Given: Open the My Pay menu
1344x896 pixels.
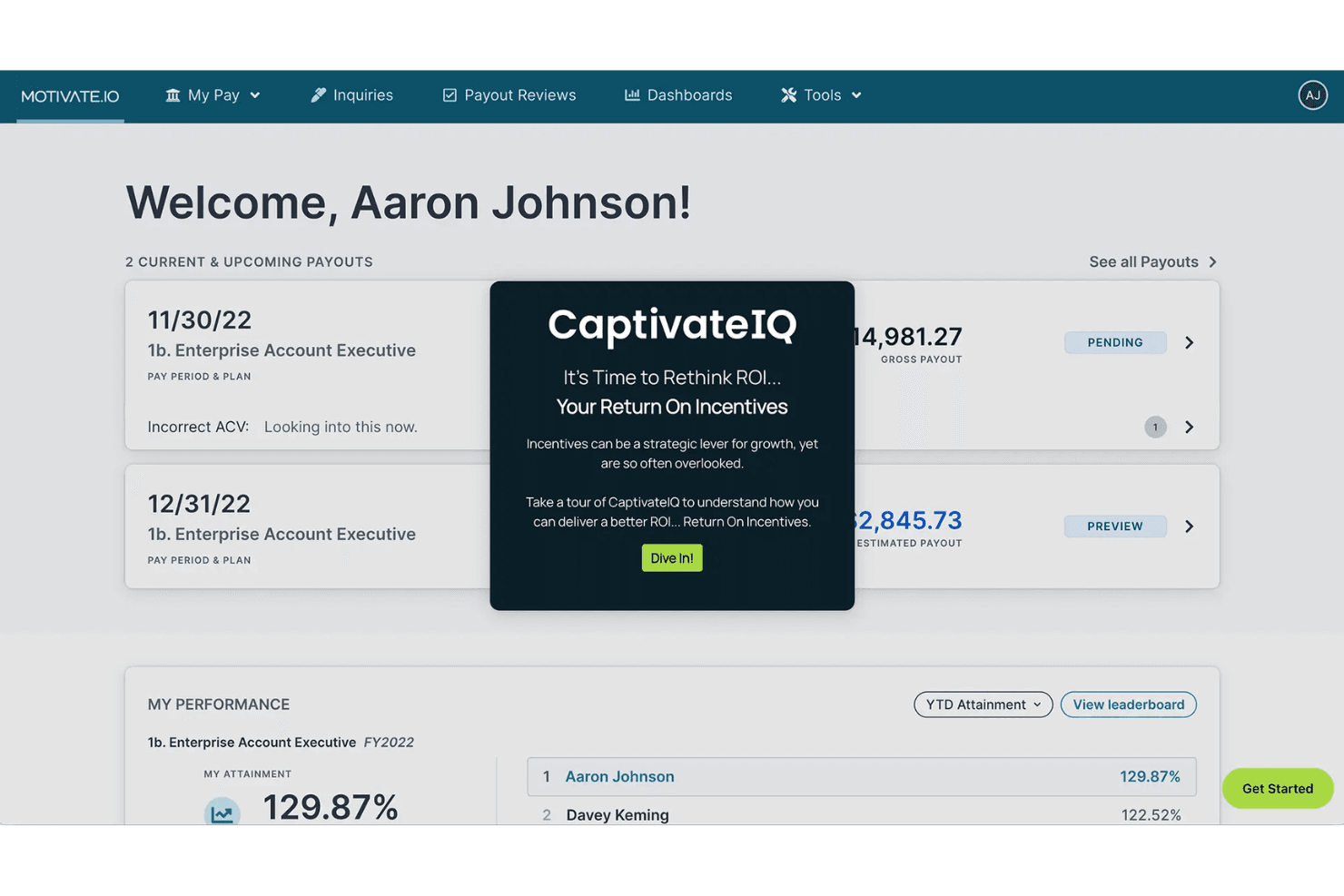Looking at the screenshot, I should [x=212, y=95].
